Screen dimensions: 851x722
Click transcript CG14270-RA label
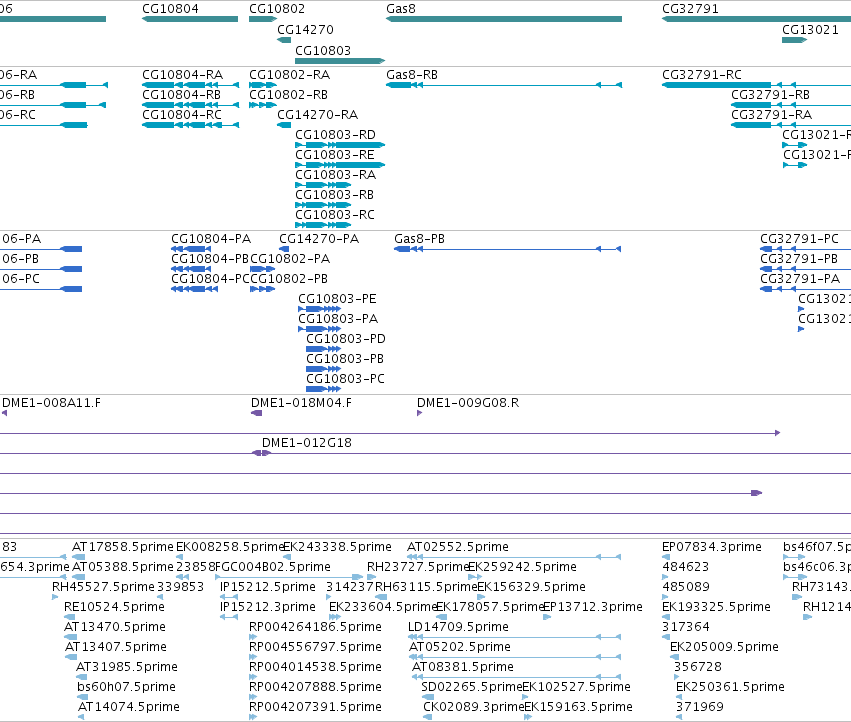pyautogui.click(x=317, y=115)
